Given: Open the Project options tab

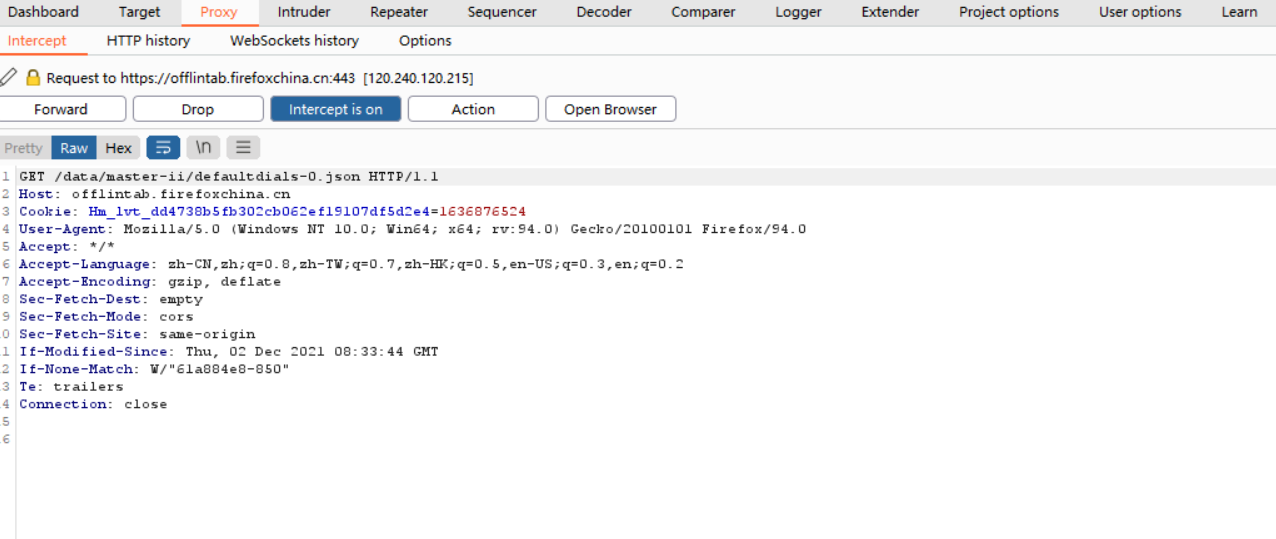Looking at the screenshot, I should [x=1009, y=12].
